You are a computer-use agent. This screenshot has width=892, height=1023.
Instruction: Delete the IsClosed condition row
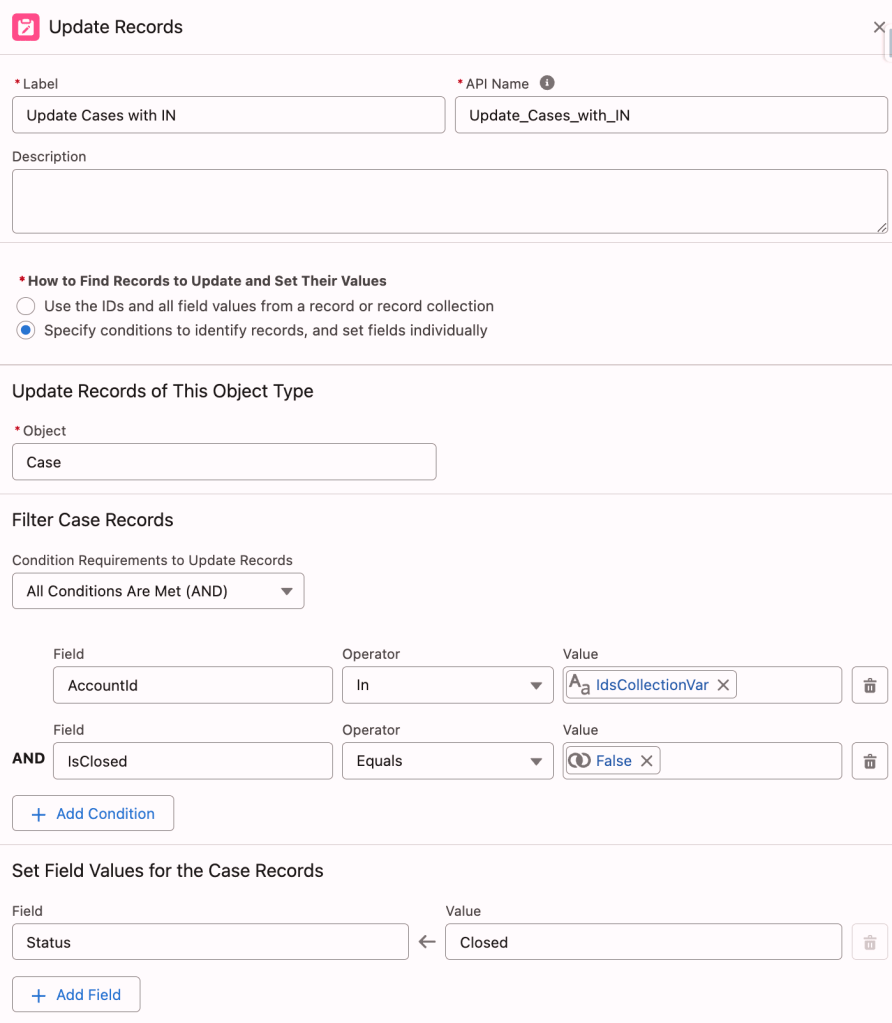pyautogui.click(x=869, y=761)
